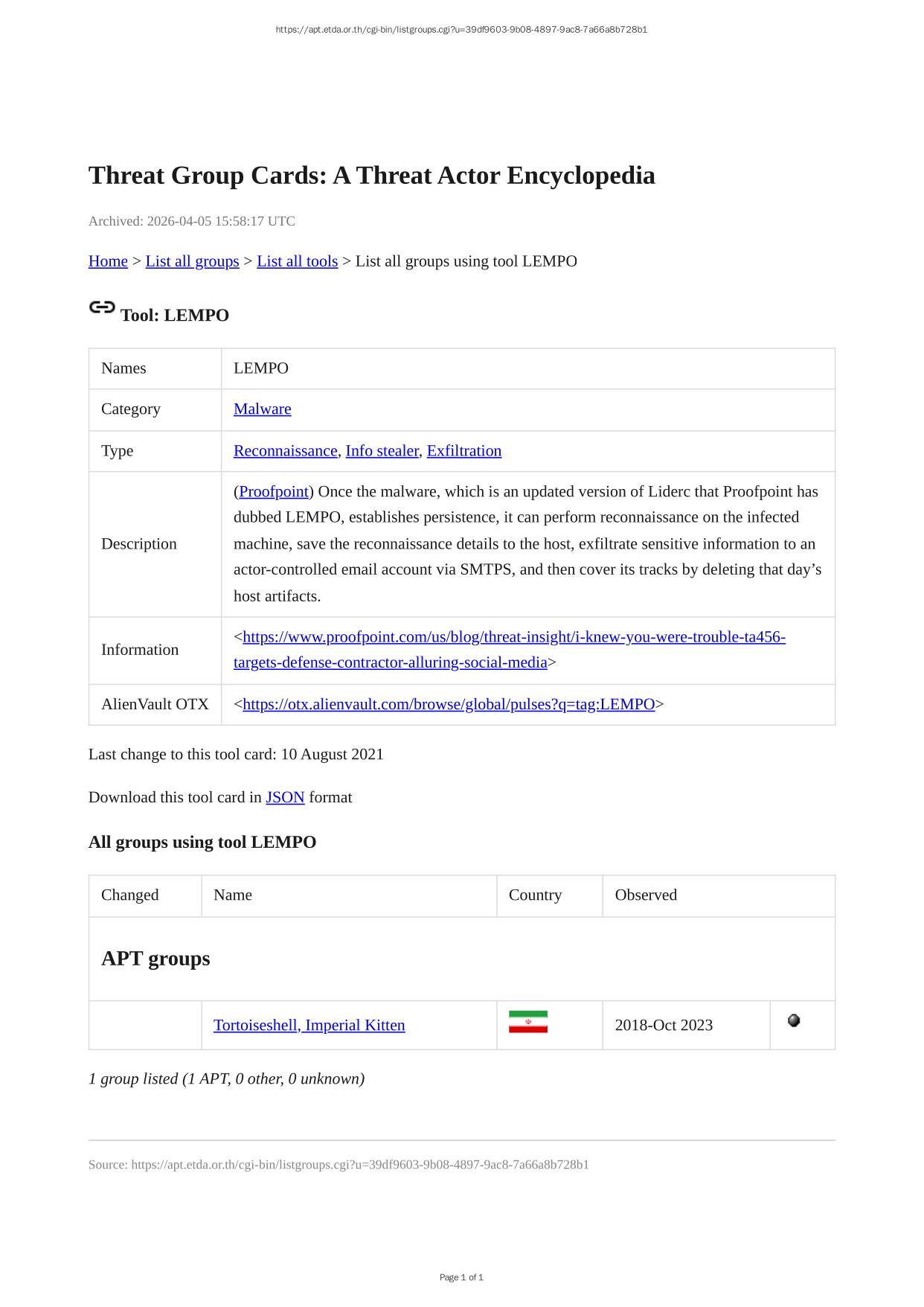Image resolution: width=924 pixels, height=1307 pixels.
Task: Open the Info stealer type link
Action: [382, 451]
